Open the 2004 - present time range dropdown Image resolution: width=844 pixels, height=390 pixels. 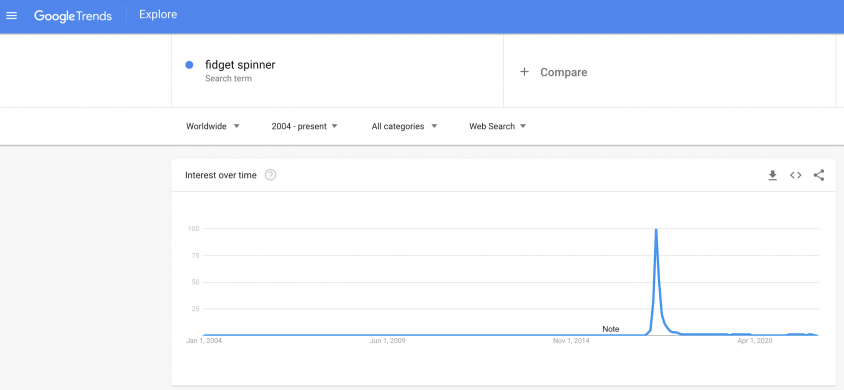[305, 126]
